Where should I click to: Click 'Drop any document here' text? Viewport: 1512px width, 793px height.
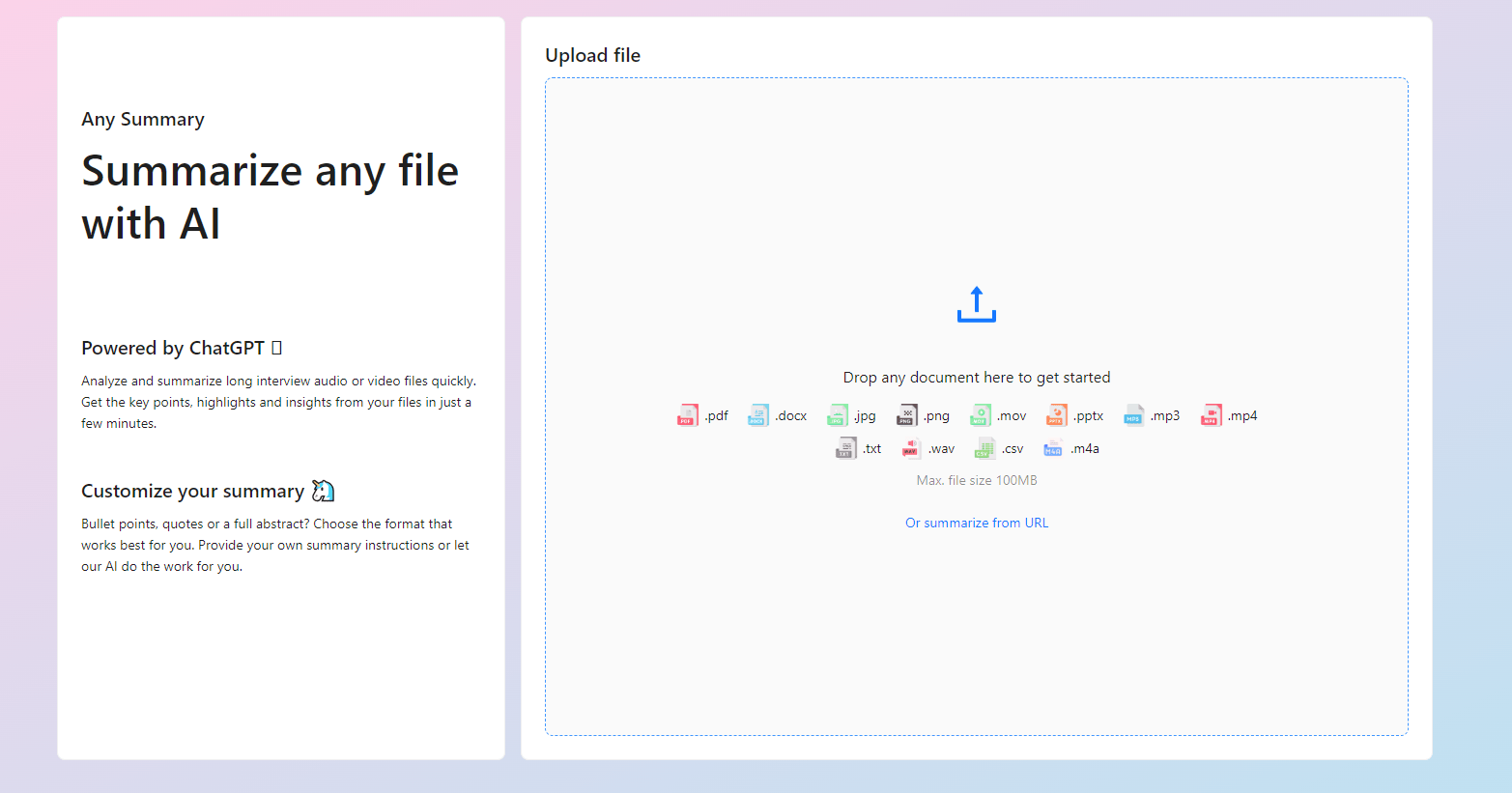click(976, 378)
